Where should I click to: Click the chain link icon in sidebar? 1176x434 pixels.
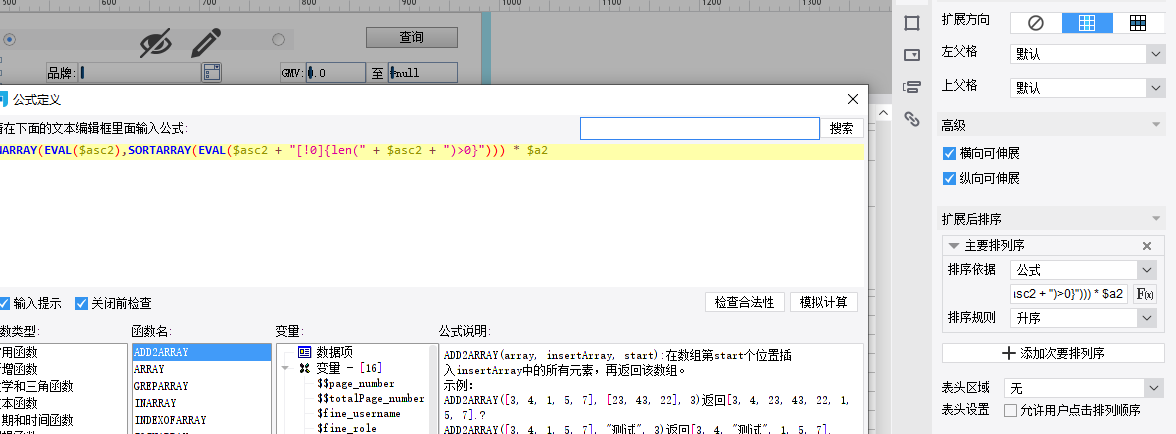coord(911,119)
